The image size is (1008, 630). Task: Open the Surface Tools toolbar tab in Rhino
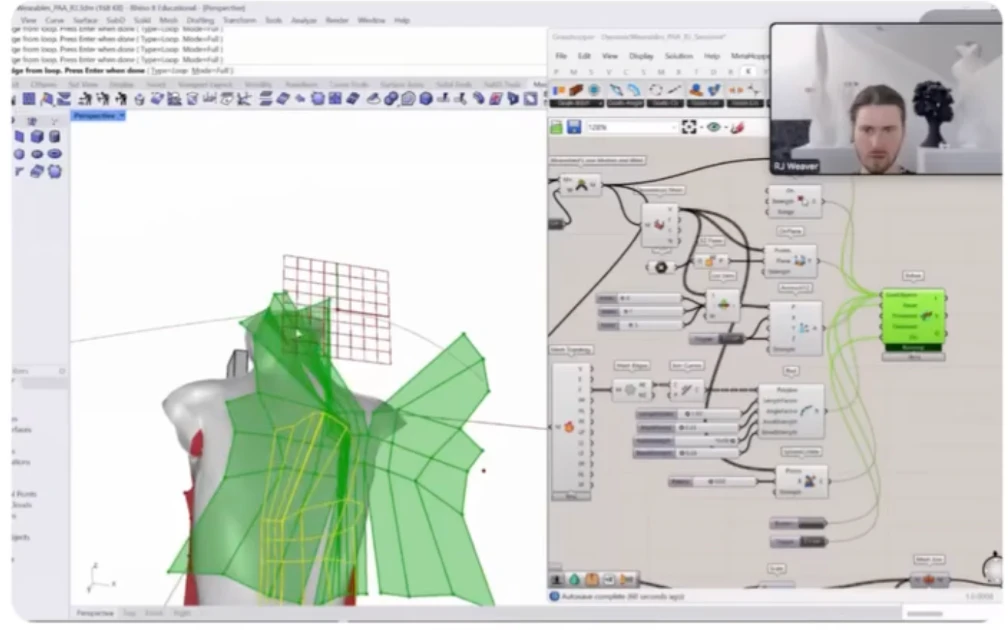[402, 84]
